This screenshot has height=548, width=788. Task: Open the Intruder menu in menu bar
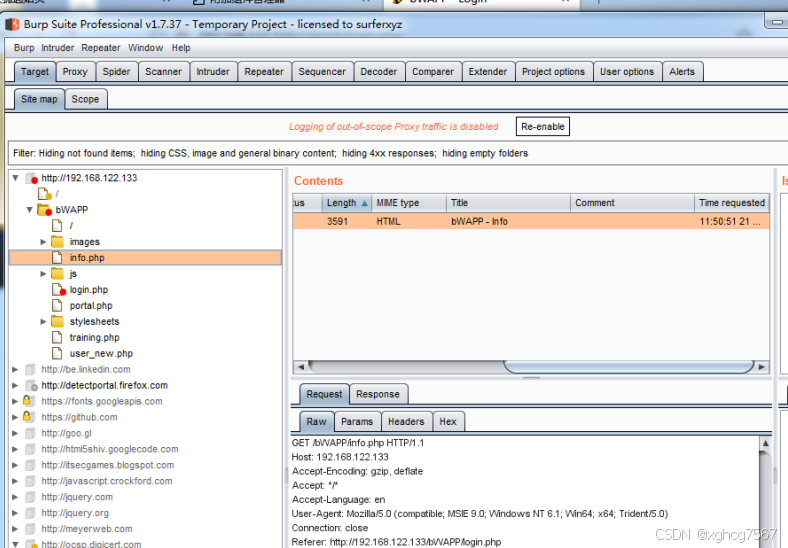tap(57, 48)
